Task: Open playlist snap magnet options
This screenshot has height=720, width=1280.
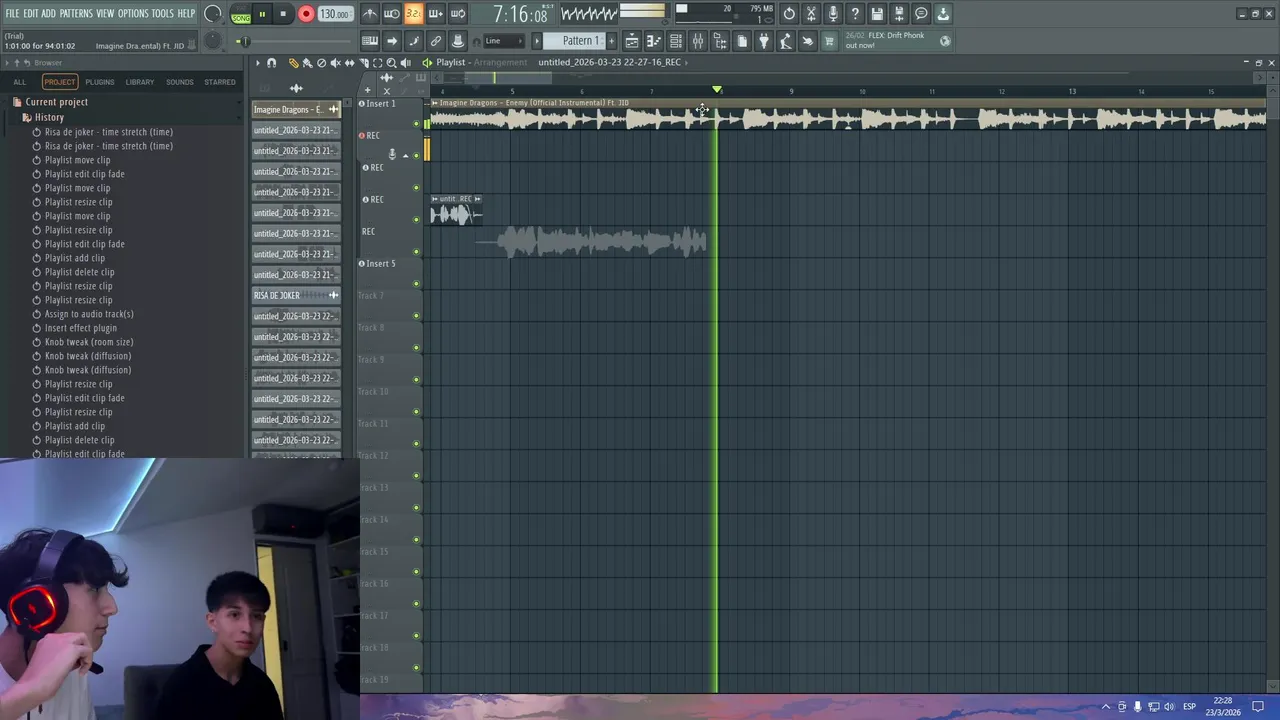Action: [x=271, y=63]
